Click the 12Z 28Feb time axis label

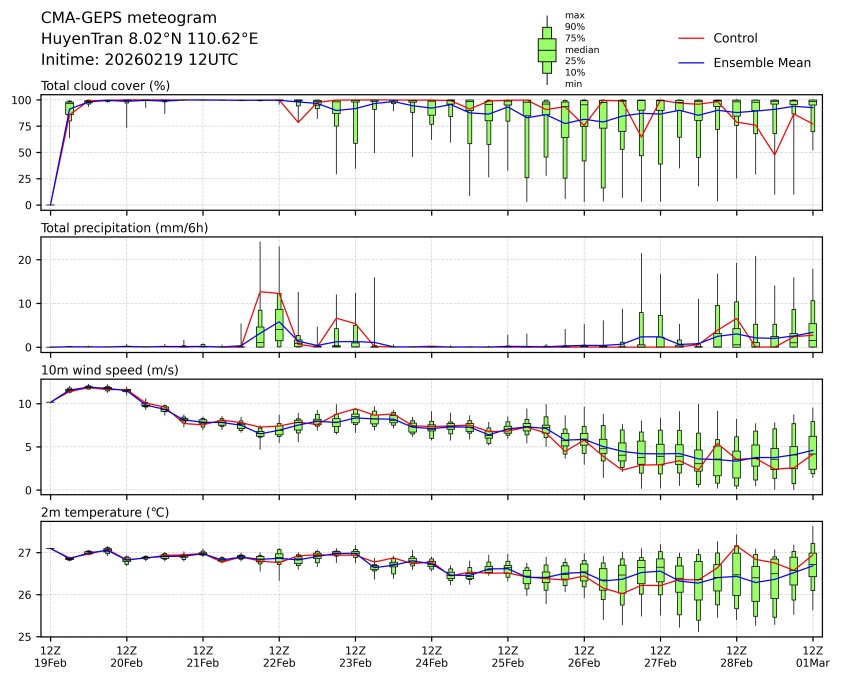pyautogui.click(x=736, y=656)
